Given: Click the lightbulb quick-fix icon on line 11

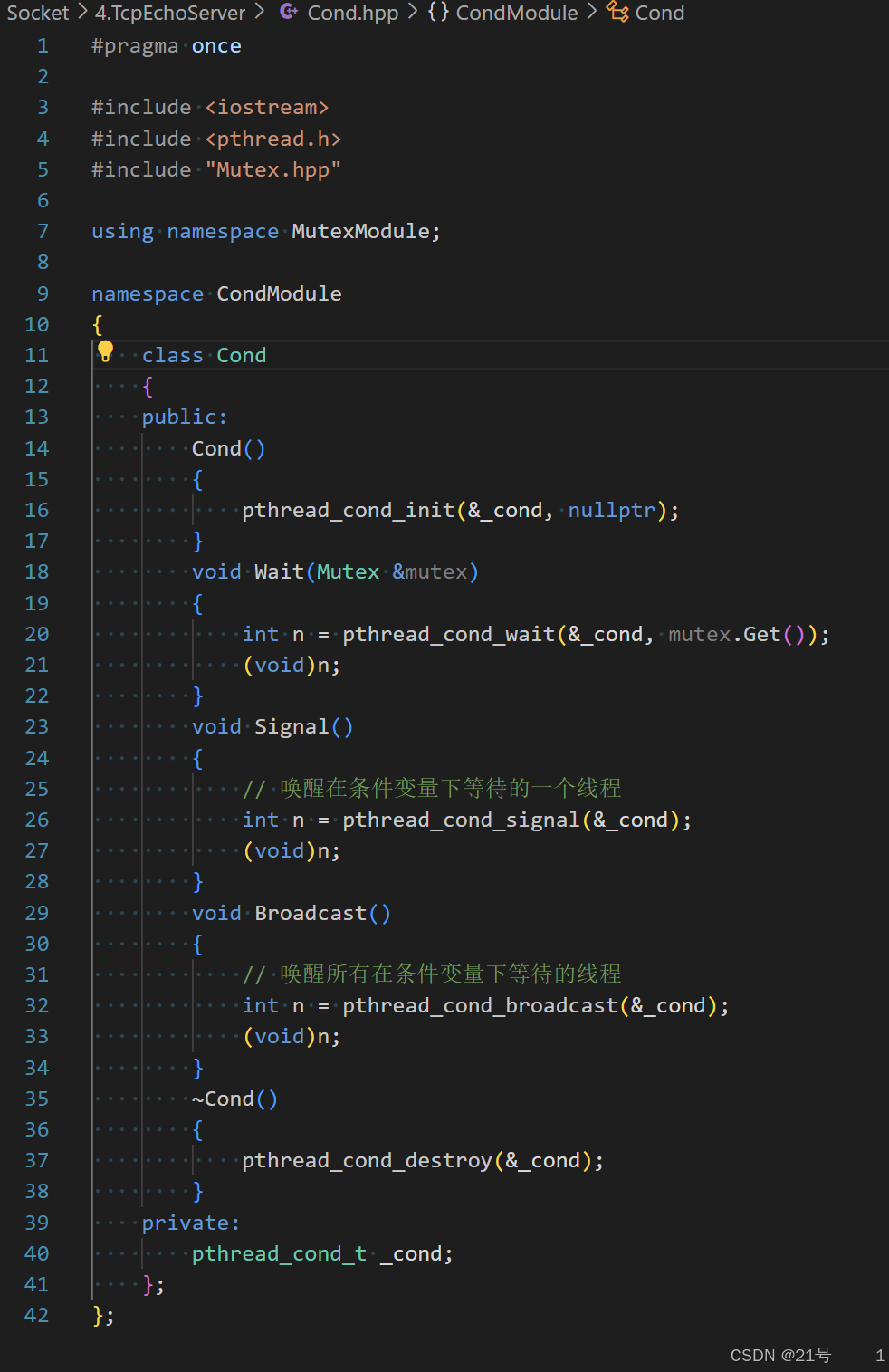Looking at the screenshot, I should [x=105, y=351].
